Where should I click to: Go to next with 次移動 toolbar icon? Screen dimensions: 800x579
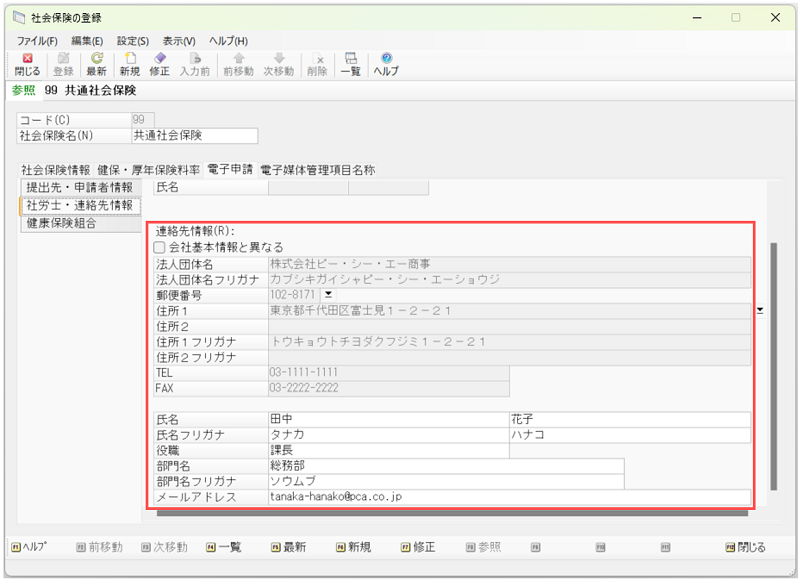pos(279,64)
